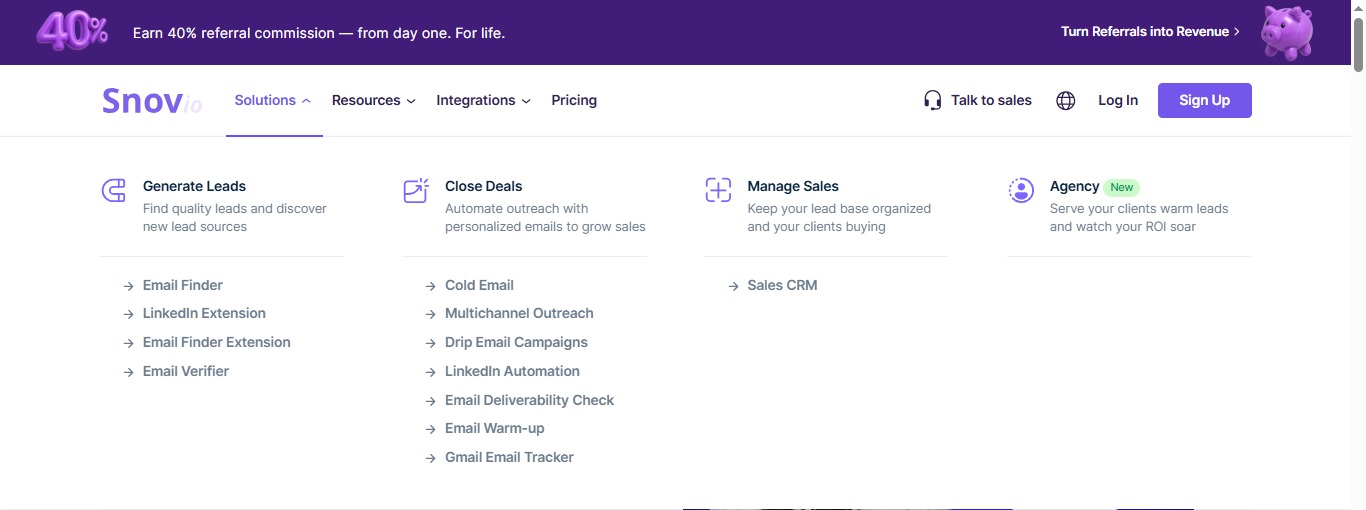
Task: Click the purple piggy bank image
Action: 1287,32
